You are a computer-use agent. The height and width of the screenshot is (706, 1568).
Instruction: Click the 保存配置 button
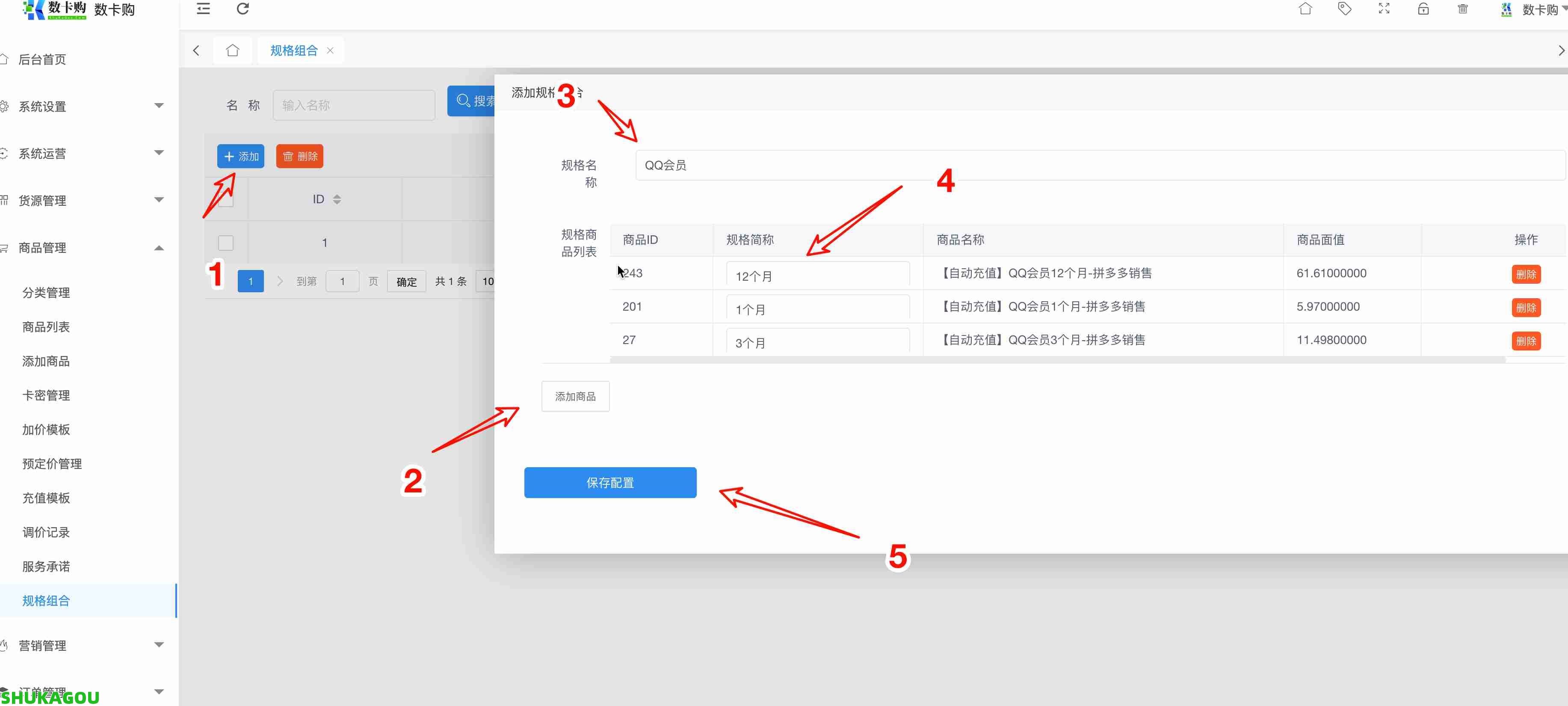pos(610,483)
